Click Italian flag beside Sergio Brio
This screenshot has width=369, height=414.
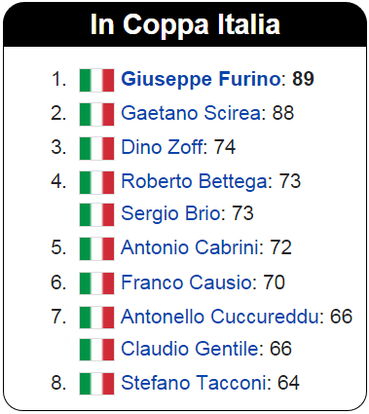click(x=97, y=215)
